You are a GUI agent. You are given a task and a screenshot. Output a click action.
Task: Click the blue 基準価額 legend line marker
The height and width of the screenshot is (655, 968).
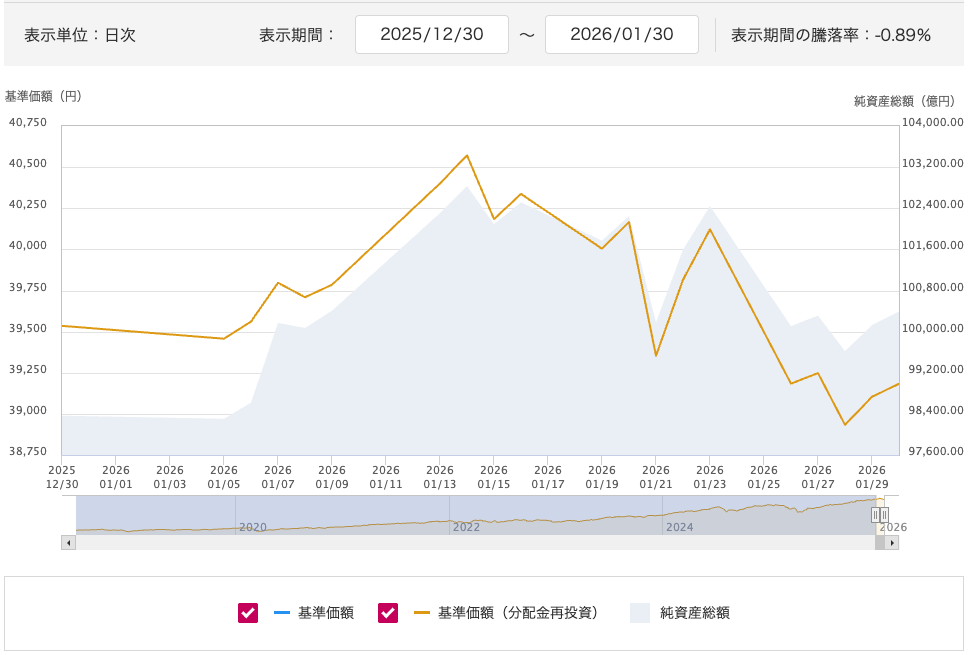(281, 613)
